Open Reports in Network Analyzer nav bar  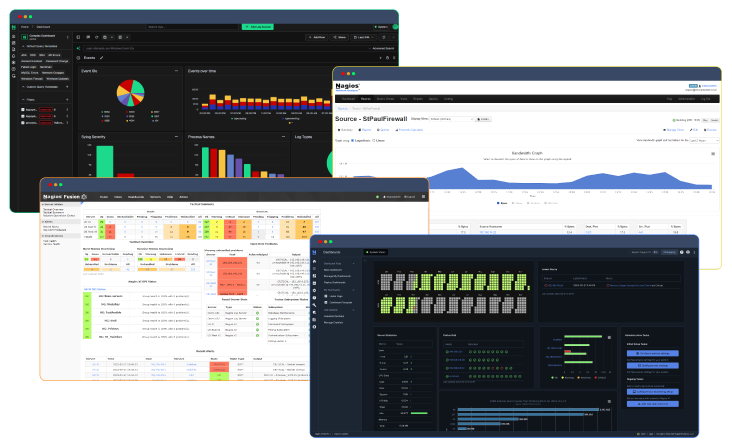tap(418, 99)
